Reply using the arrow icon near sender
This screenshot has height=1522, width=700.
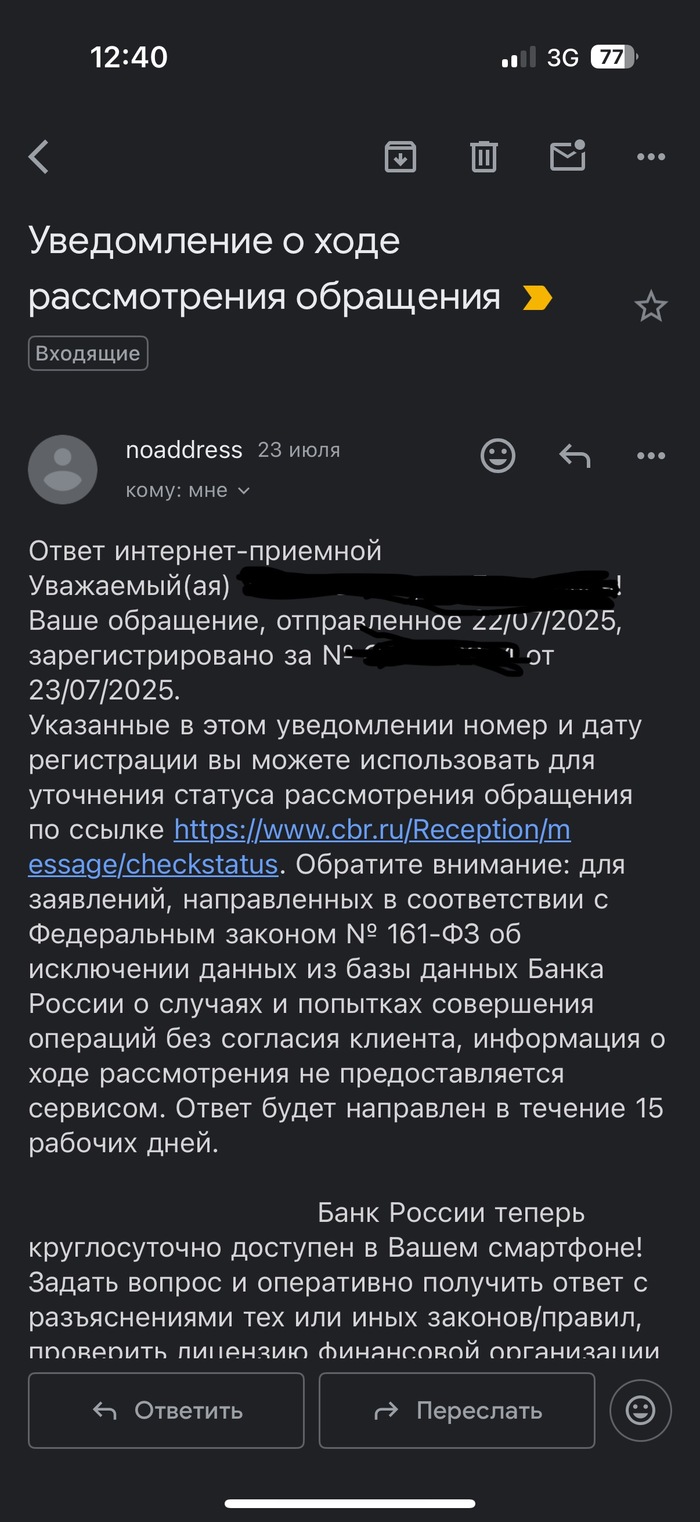[x=574, y=456]
